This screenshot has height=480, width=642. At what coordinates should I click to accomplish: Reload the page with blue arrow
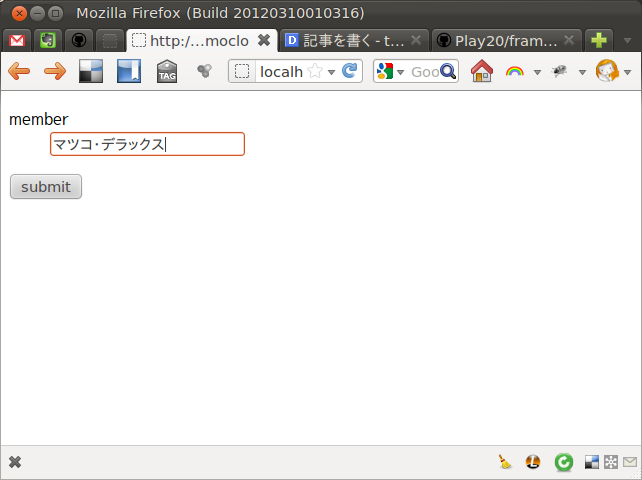click(x=349, y=71)
